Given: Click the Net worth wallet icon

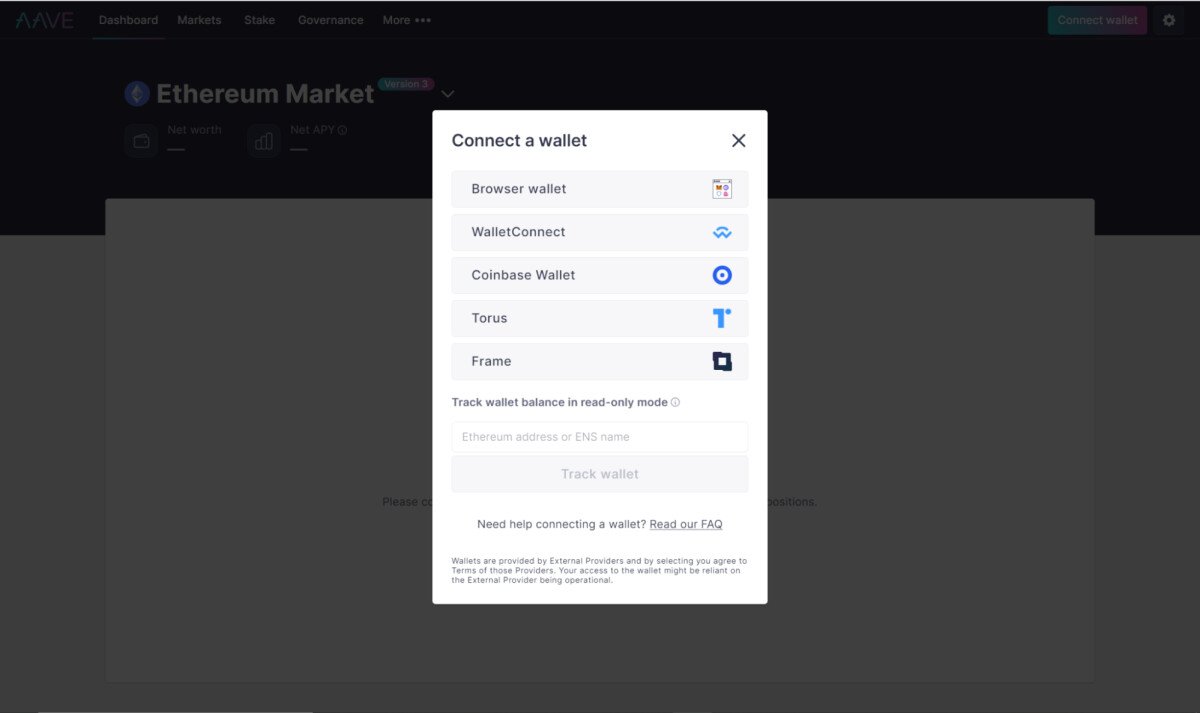Looking at the screenshot, I should tap(141, 140).
